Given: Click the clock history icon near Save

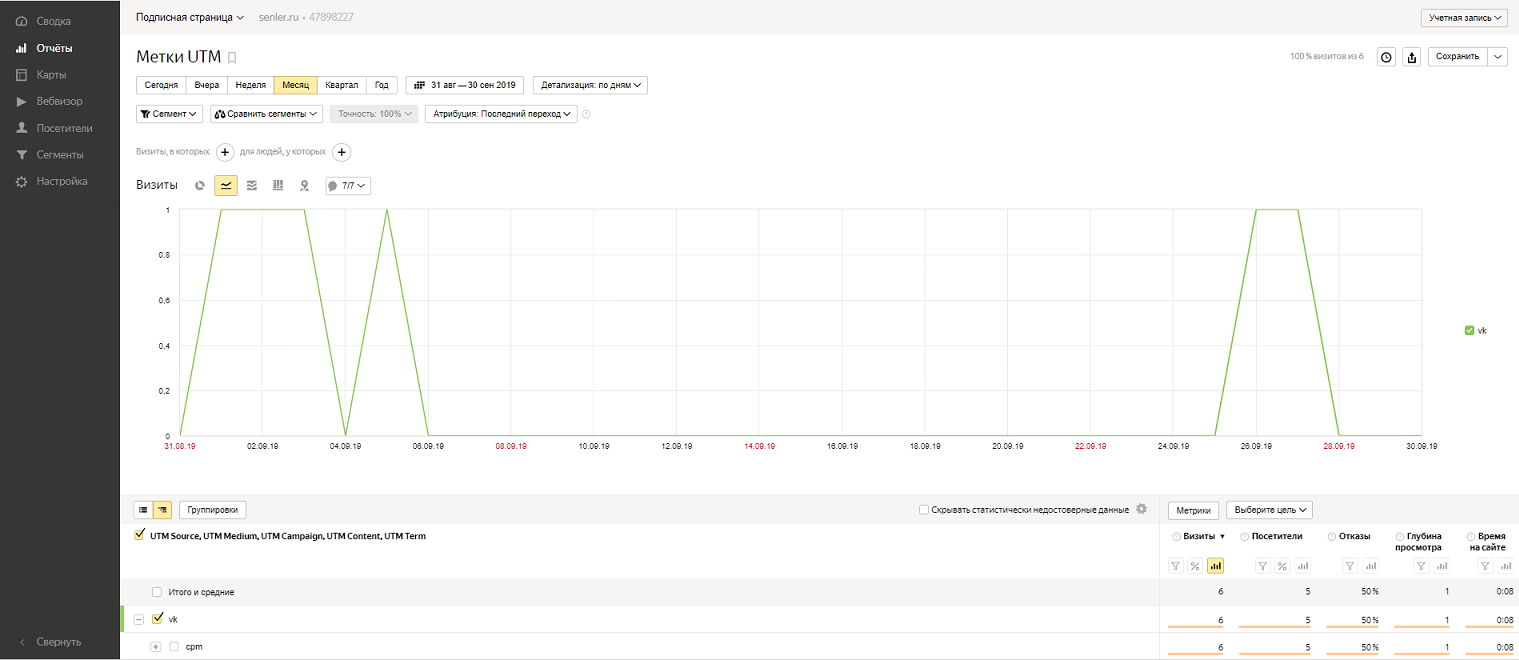Looking at the screenshot, I should pos(1386,57).
